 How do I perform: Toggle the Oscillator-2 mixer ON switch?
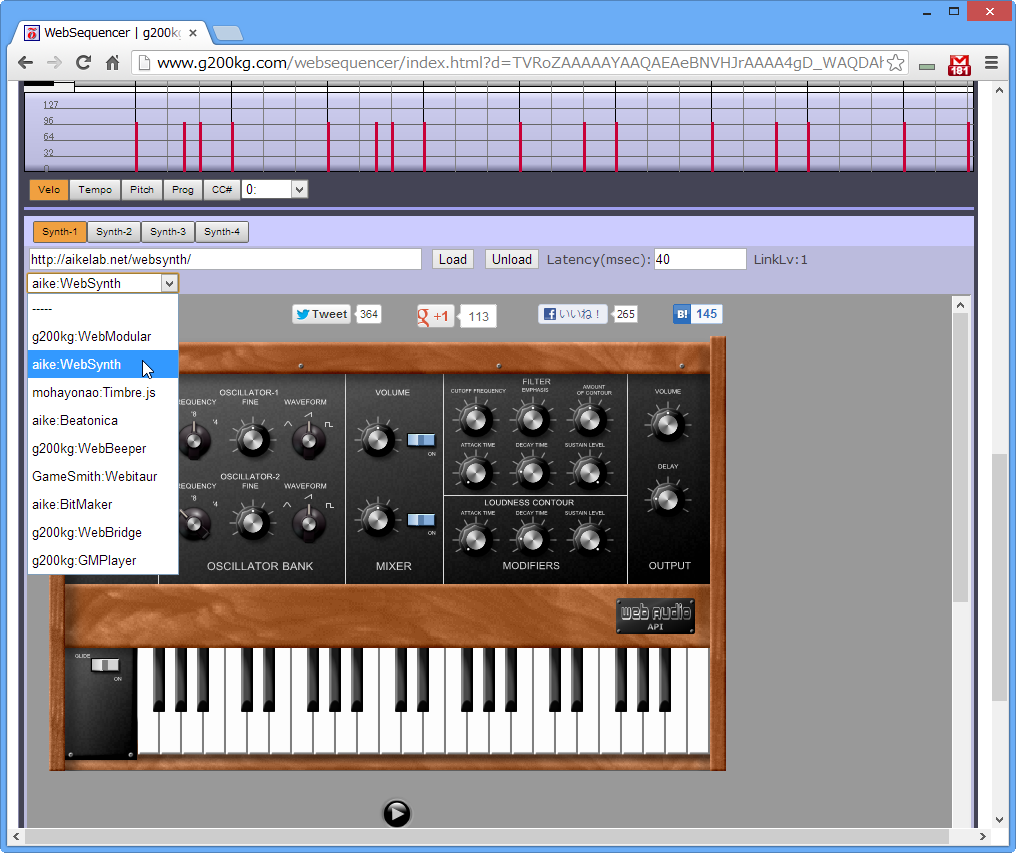(x=421, y=520)
